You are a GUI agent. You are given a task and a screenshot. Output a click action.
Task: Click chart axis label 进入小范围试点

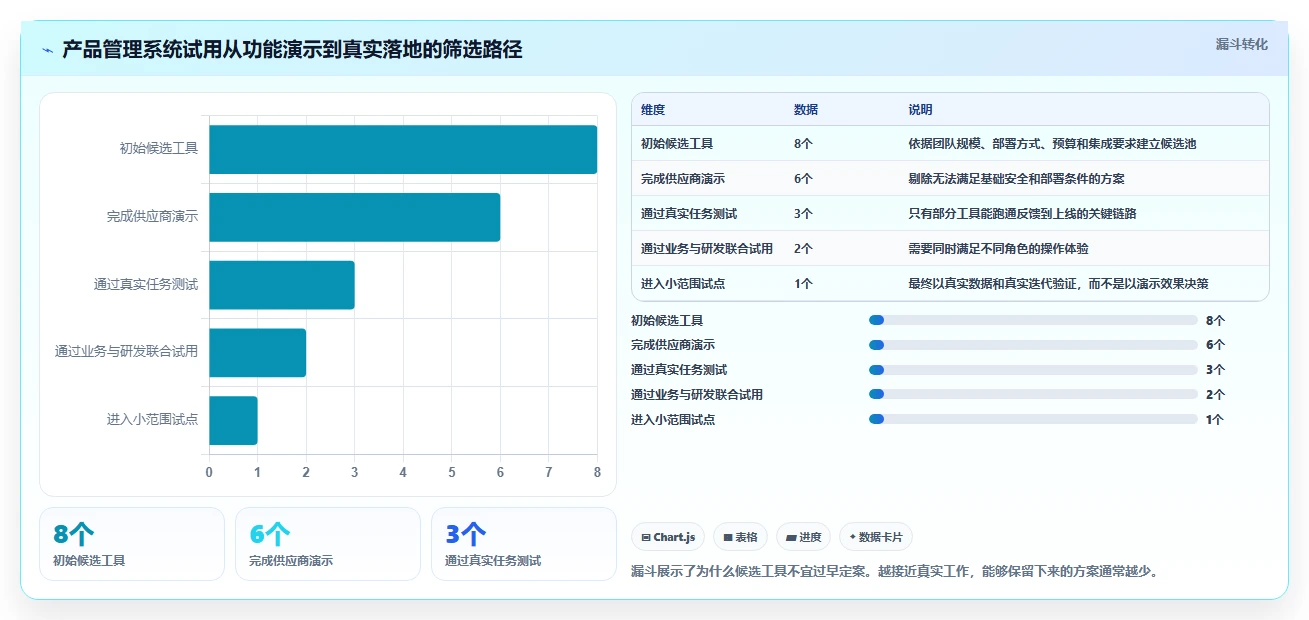click(152, 420)
